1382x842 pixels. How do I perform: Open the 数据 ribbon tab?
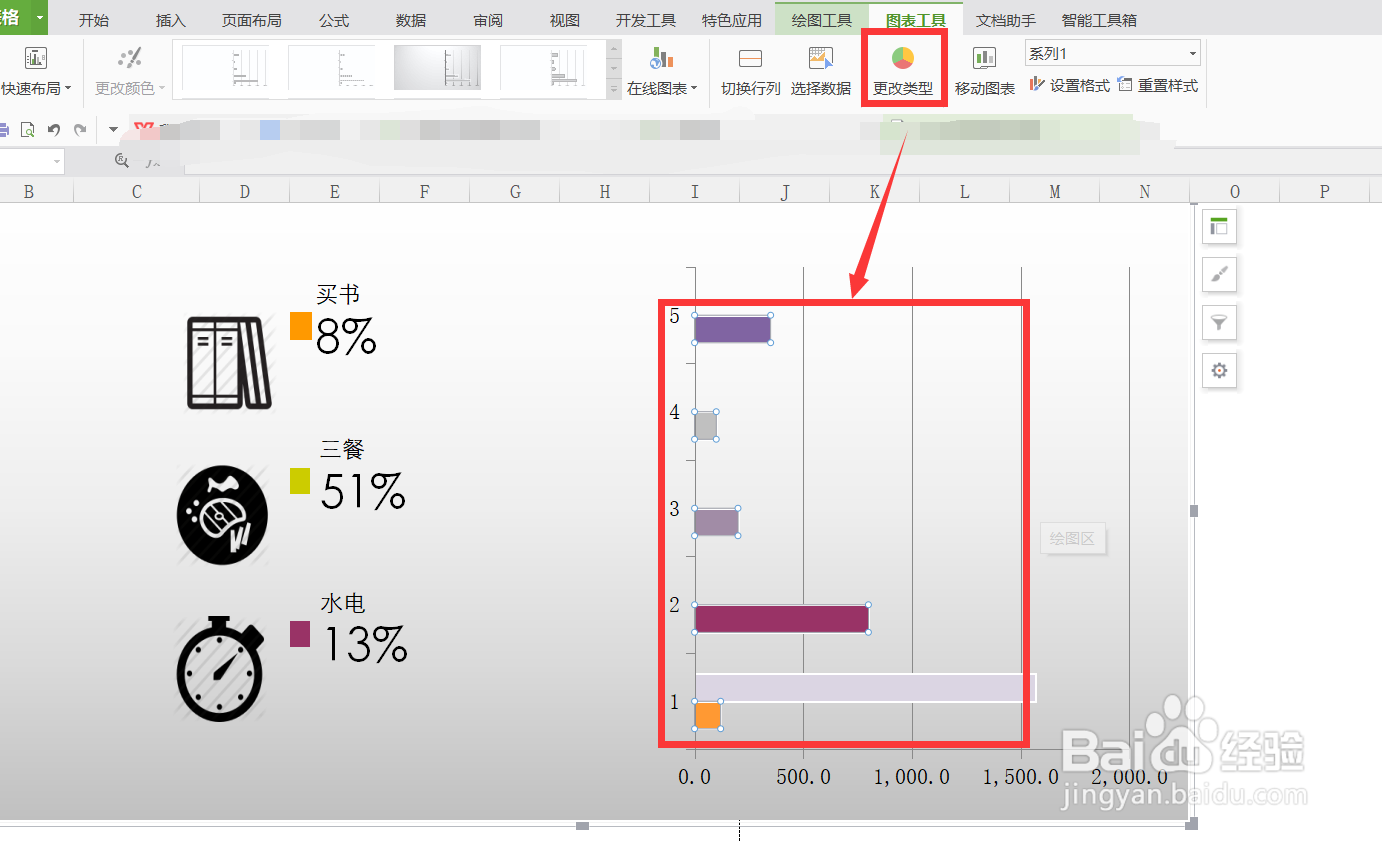click(x=411, y=20)
